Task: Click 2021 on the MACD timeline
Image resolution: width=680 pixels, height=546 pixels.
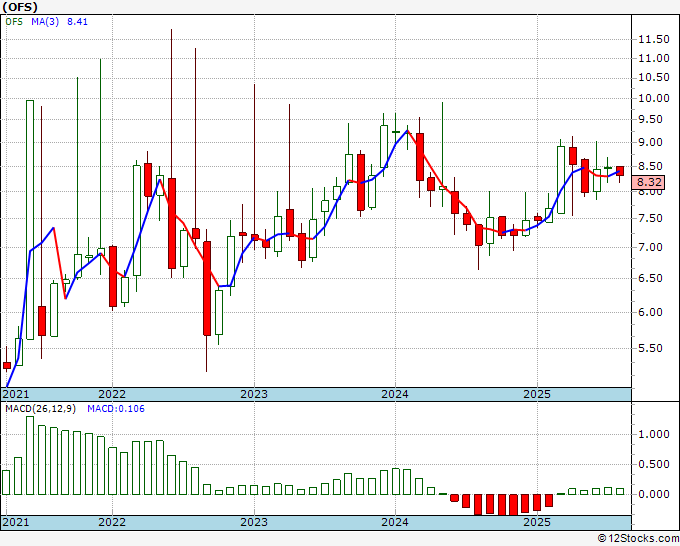Action: 16,522
